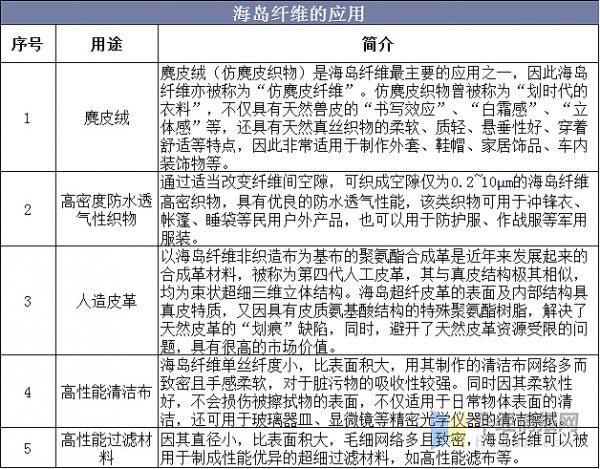Click the description beginning 通过适当改变纤维间空隙
Viewport: 600px width, 469px height.
(x=378, y=209)
